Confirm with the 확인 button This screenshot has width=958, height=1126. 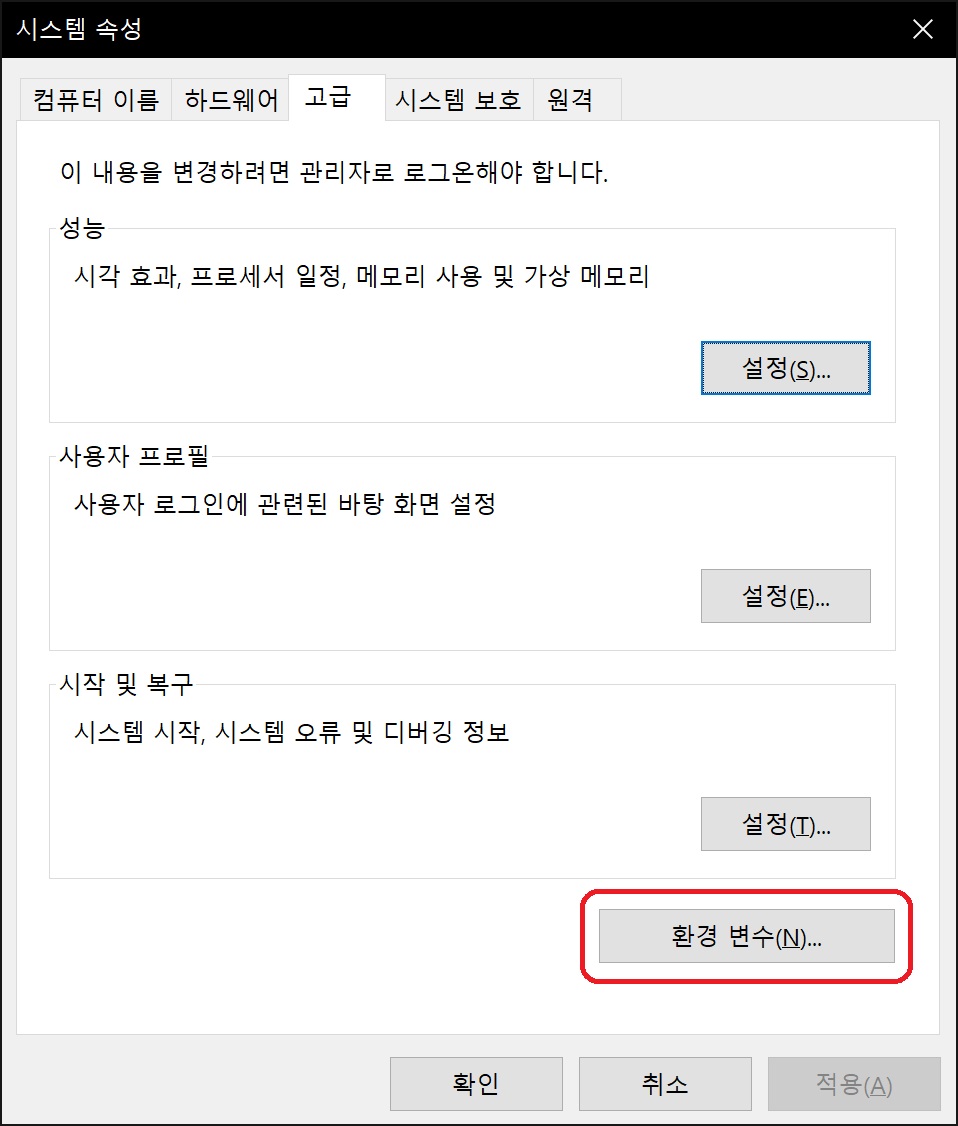[476, 1084]
